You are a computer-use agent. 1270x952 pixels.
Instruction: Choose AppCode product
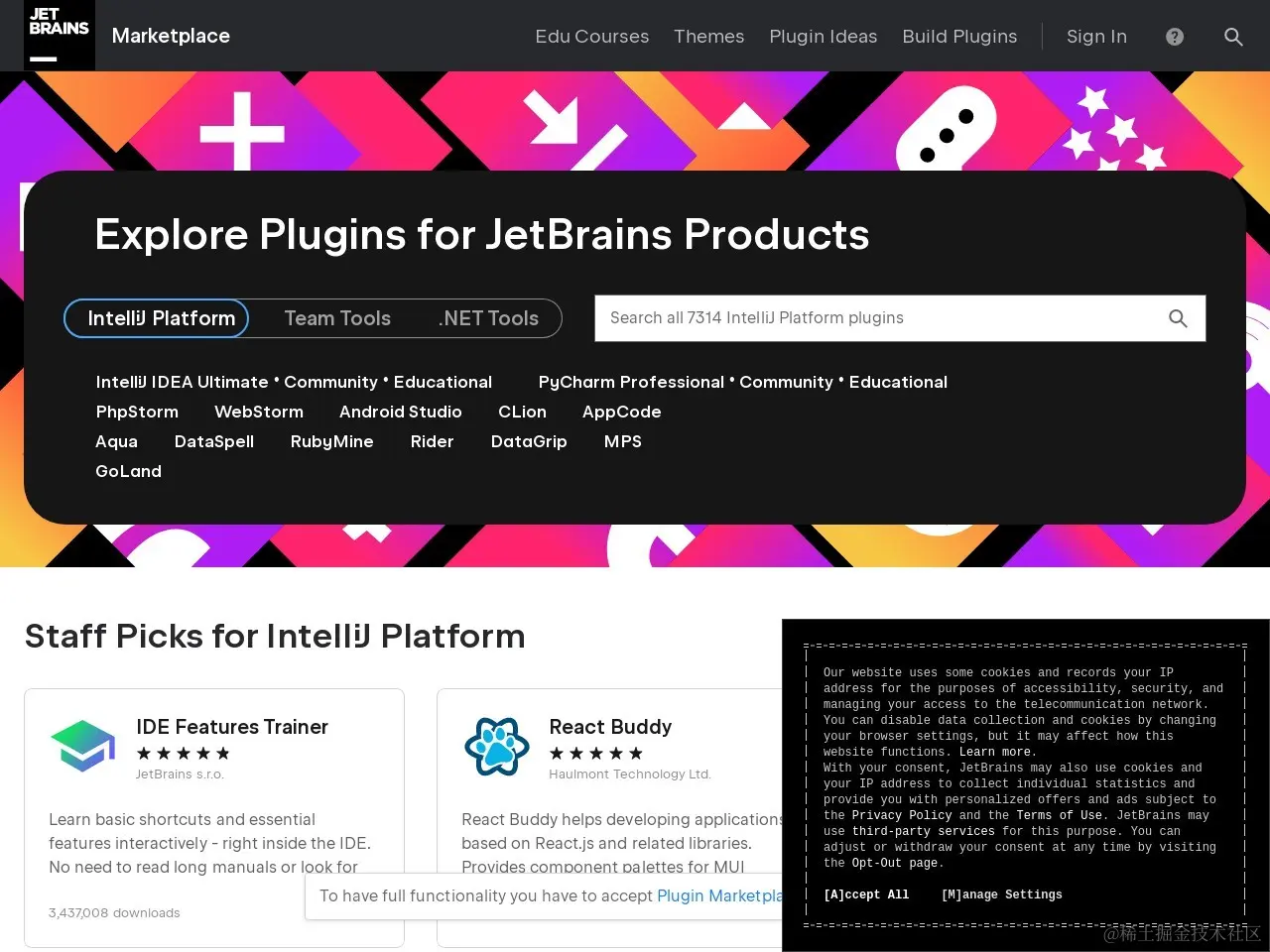click(x=621, y=412)
